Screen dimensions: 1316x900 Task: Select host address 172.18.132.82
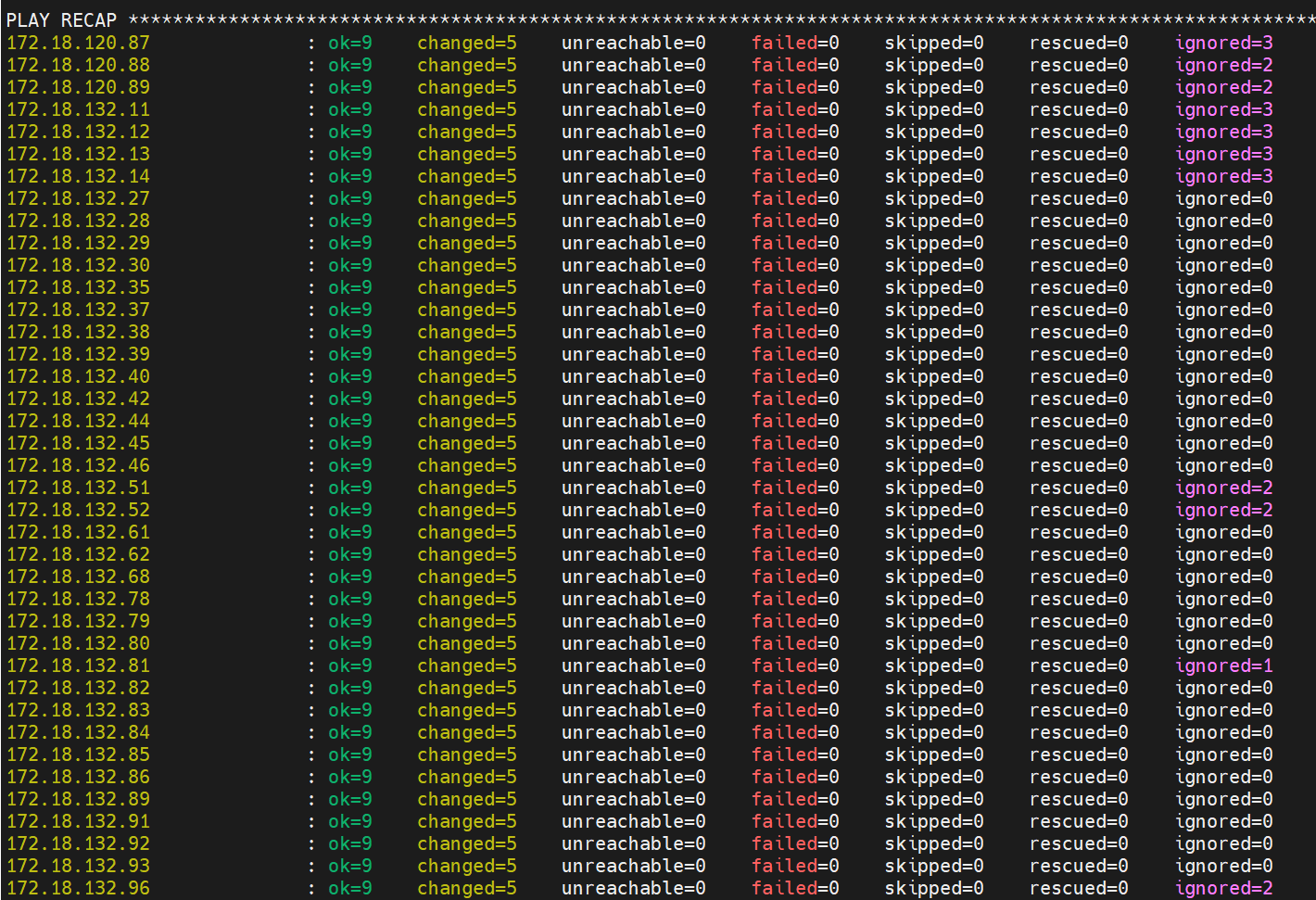pos(78,688)
